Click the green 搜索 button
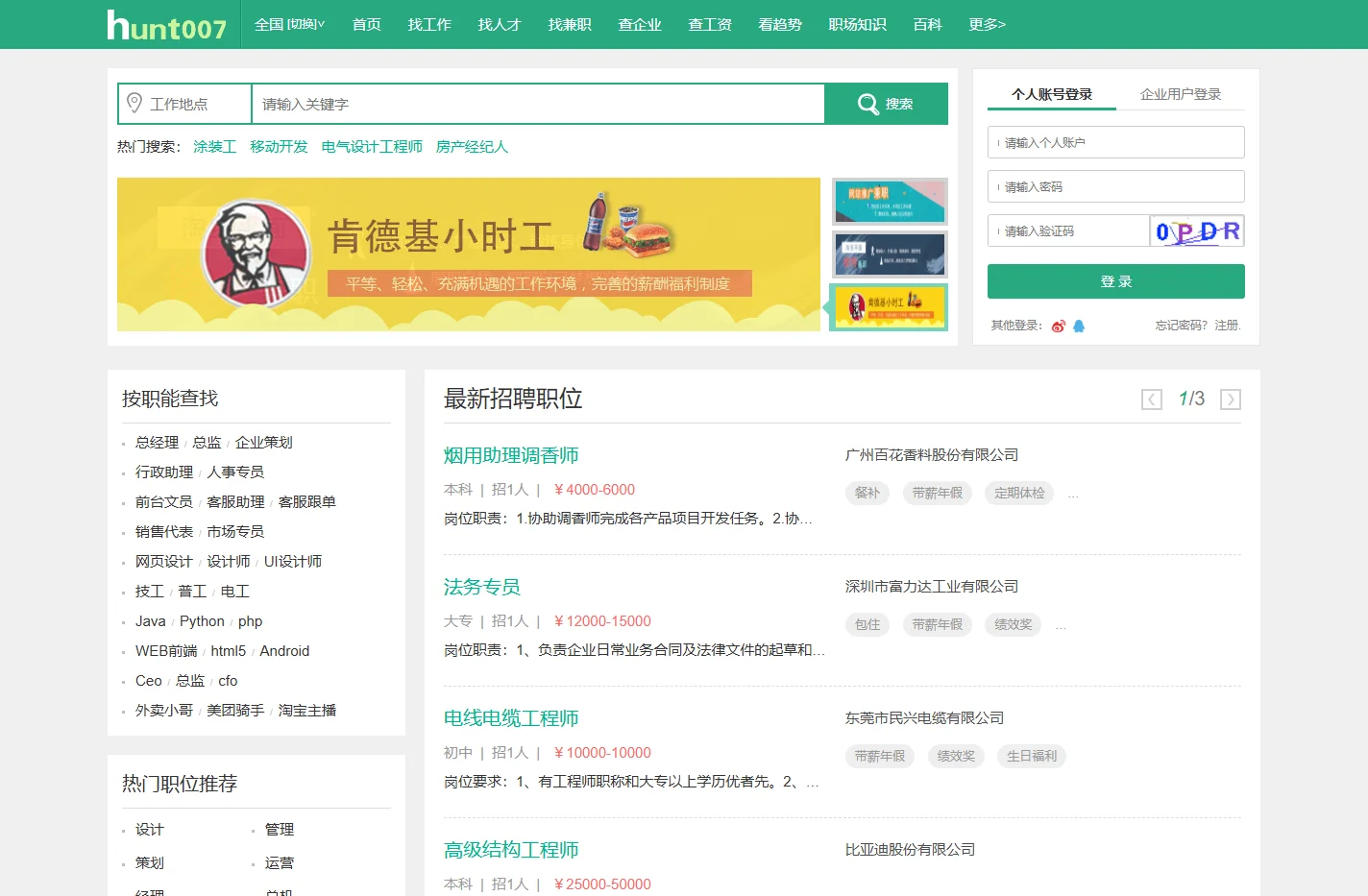 [x=886, y=104]
